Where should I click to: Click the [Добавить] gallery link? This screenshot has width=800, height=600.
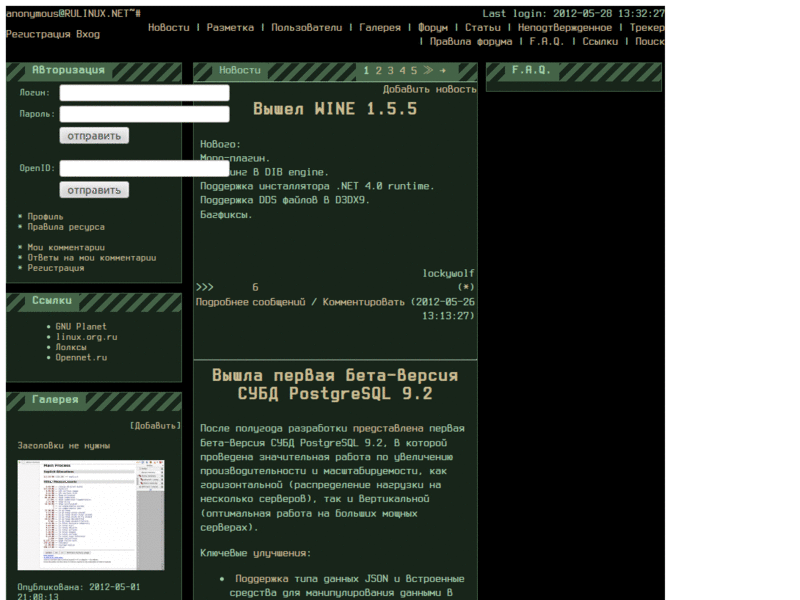156,426
